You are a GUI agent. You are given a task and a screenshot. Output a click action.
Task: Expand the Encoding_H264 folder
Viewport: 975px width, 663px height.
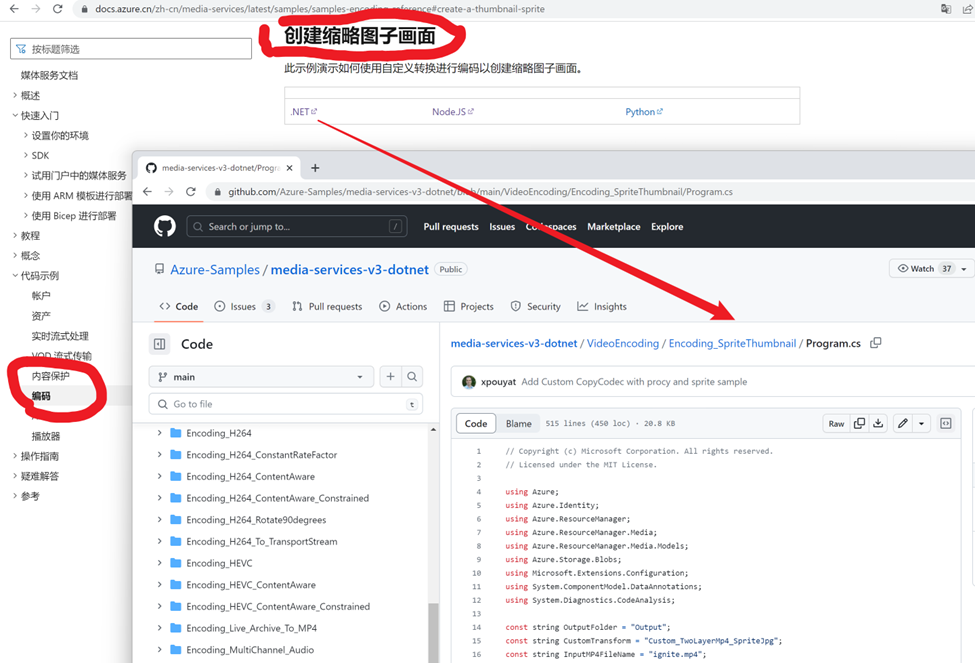tap(160, 433)
